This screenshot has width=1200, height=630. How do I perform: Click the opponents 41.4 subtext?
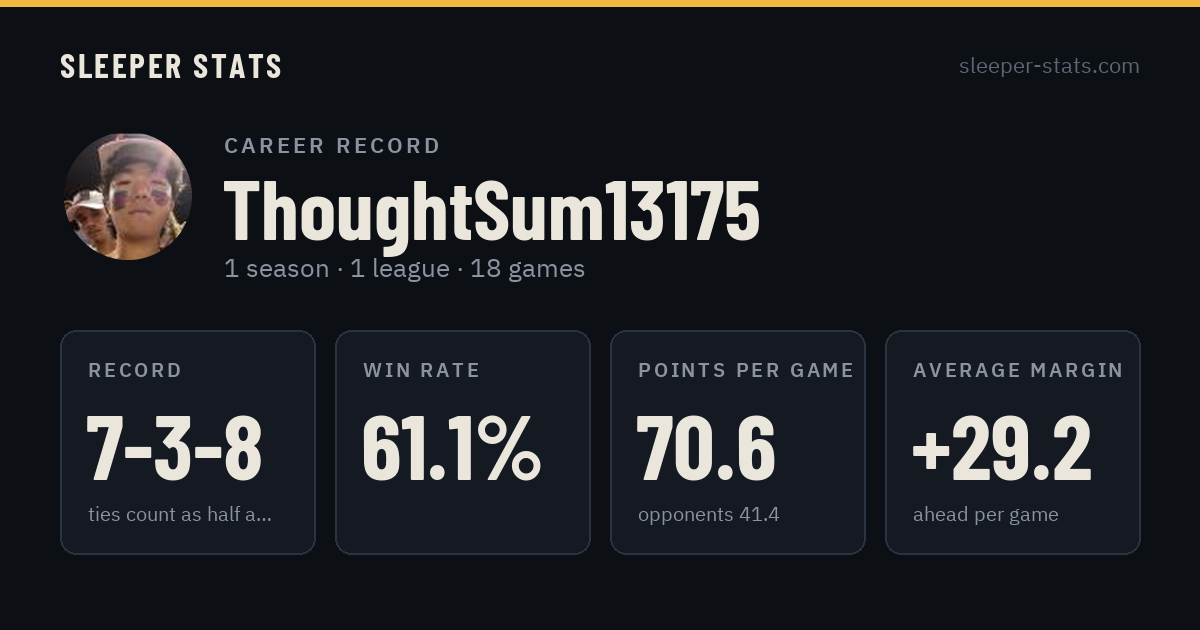point(708,515)
